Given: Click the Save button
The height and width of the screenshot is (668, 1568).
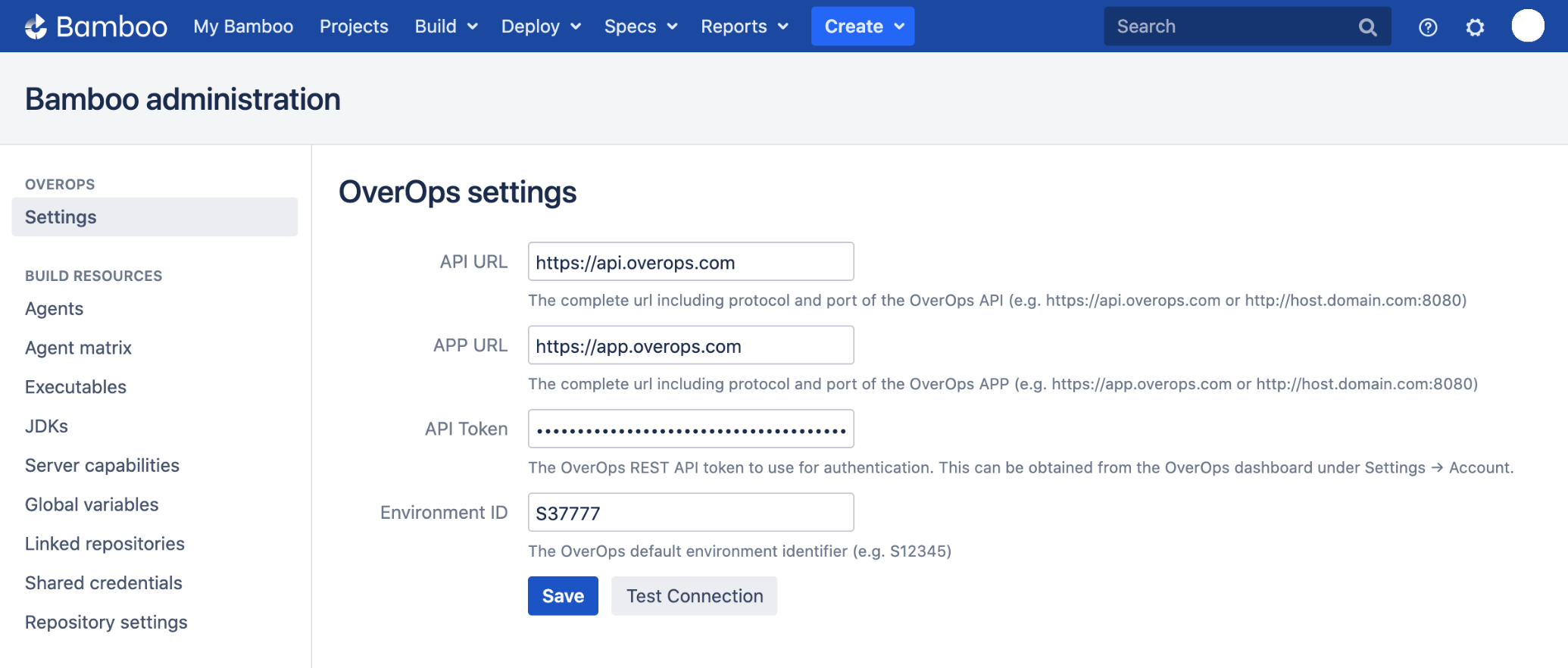Looking at the screenshot, I should (563, 596).
